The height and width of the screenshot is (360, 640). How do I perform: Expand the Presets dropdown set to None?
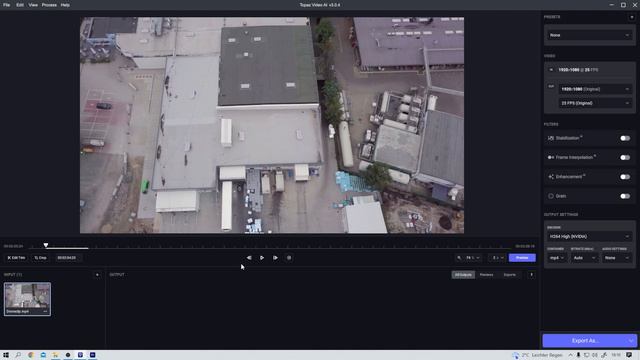(589, 35)
